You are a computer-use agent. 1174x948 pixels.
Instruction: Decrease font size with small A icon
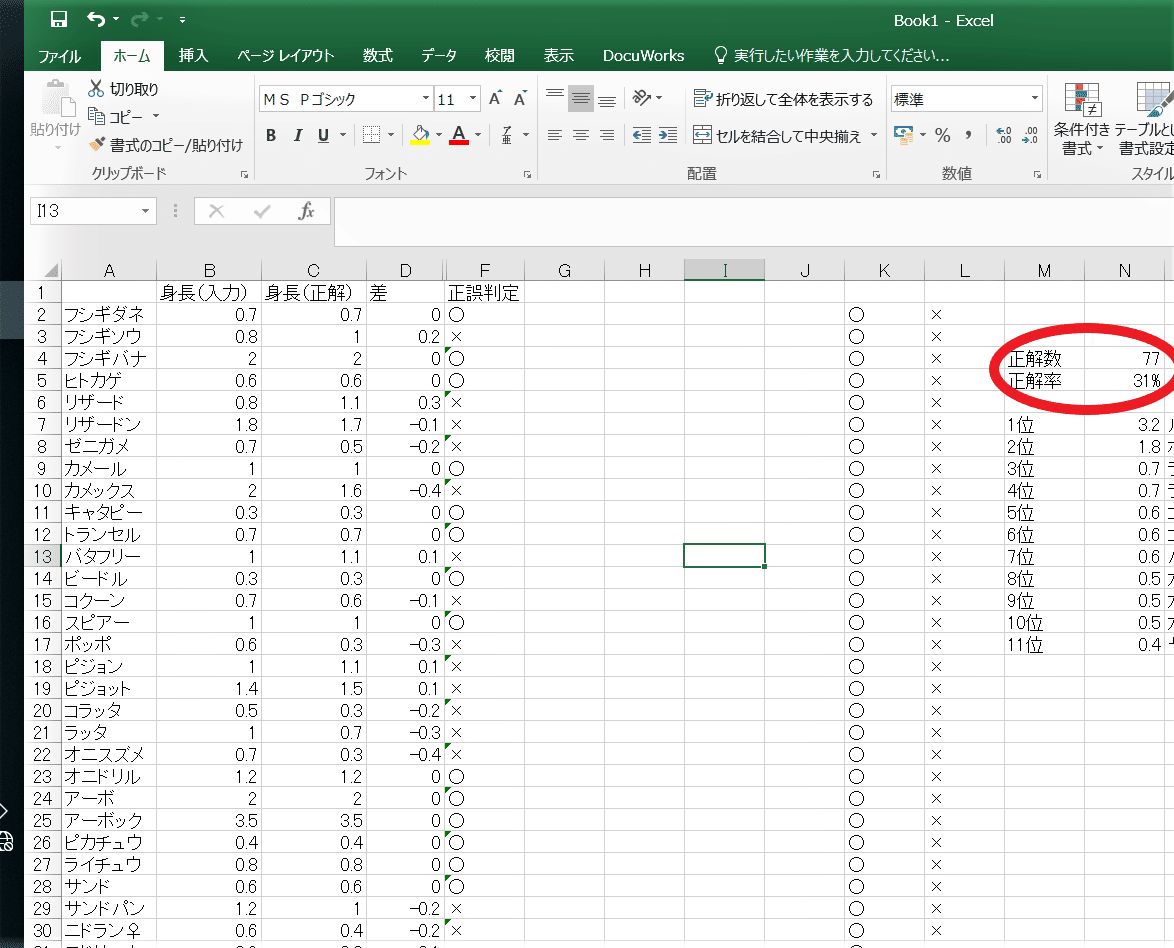pos(520,99)
